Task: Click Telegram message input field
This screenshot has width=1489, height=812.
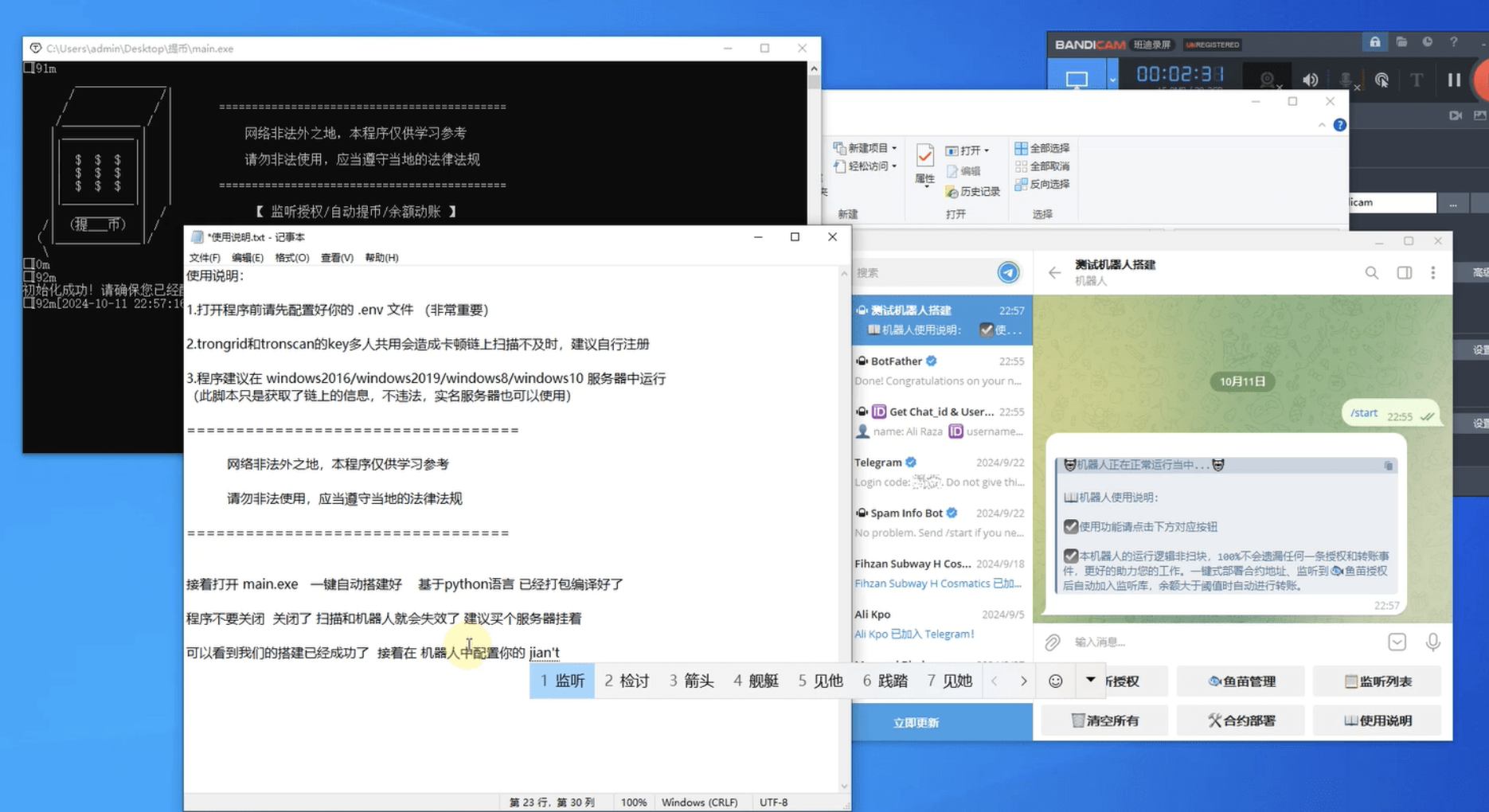Action: pos(1226,642)
